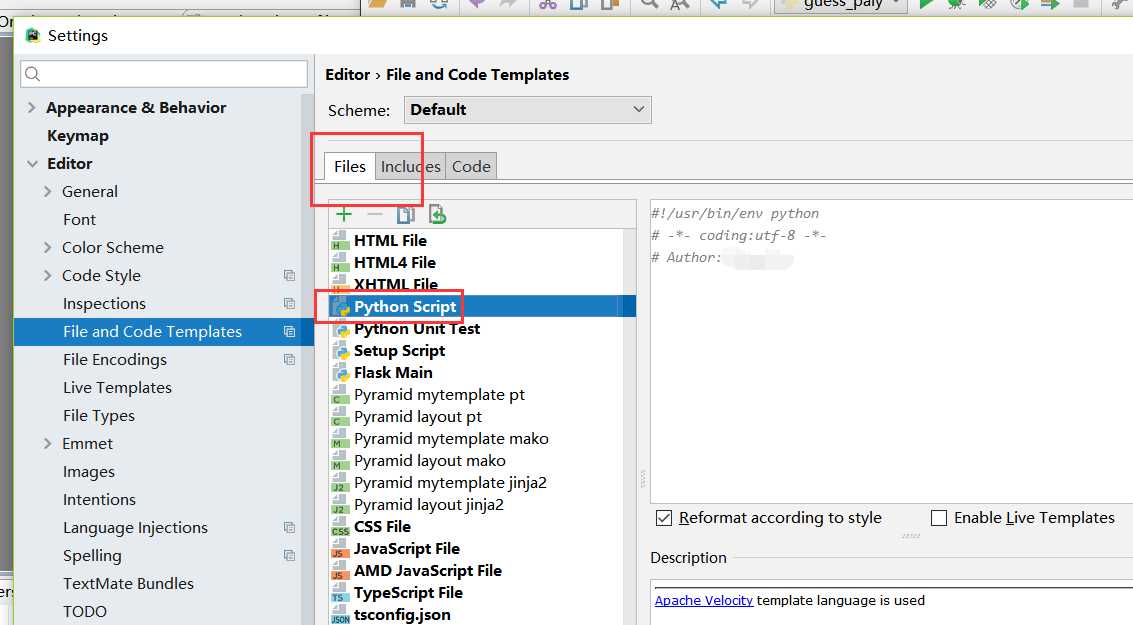
Task: Click the HTML File template icon
Action: pos(340,241)
